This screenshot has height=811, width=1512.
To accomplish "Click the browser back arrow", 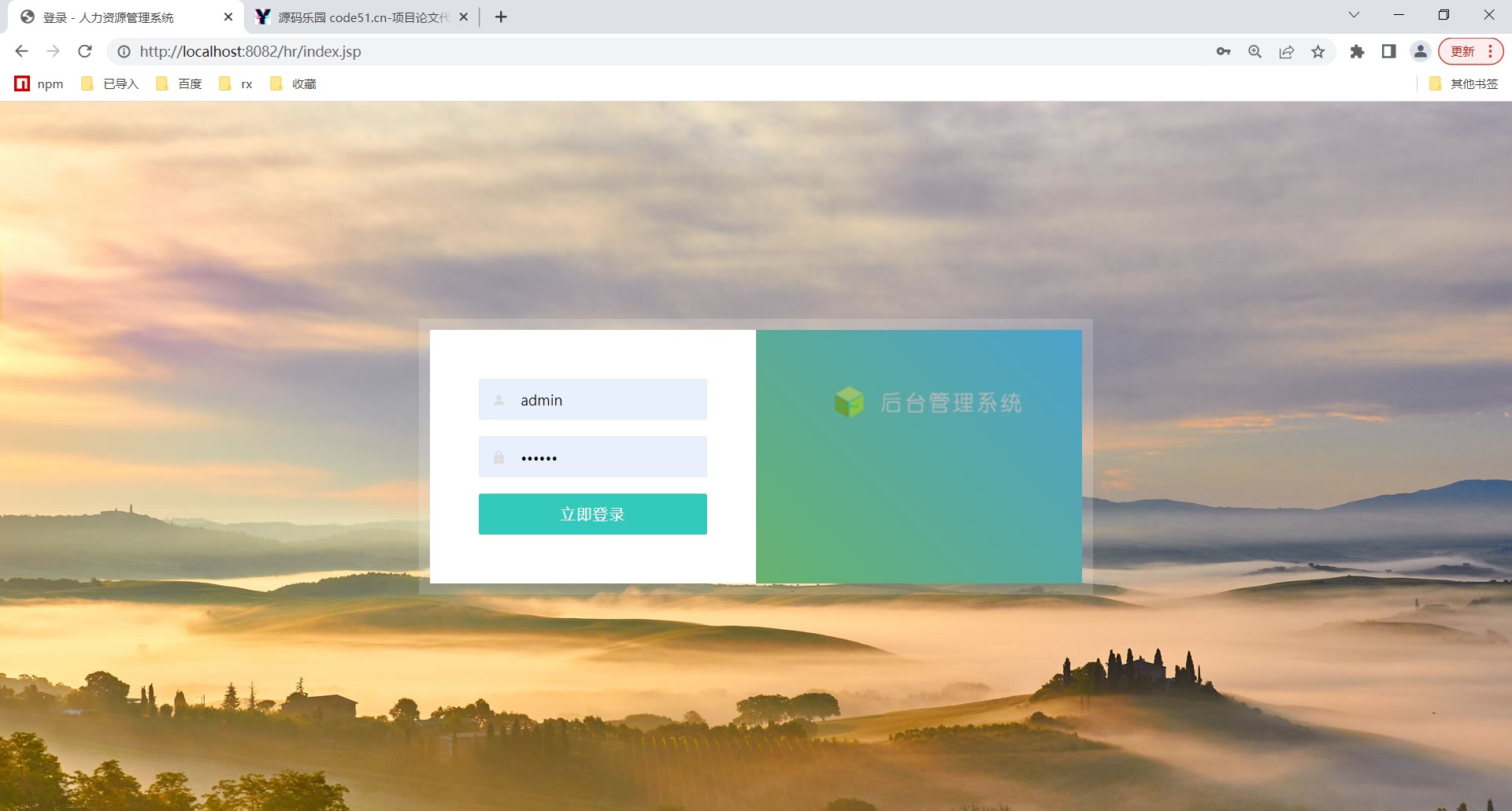I will pyautogui.click(x=21, y=51).
